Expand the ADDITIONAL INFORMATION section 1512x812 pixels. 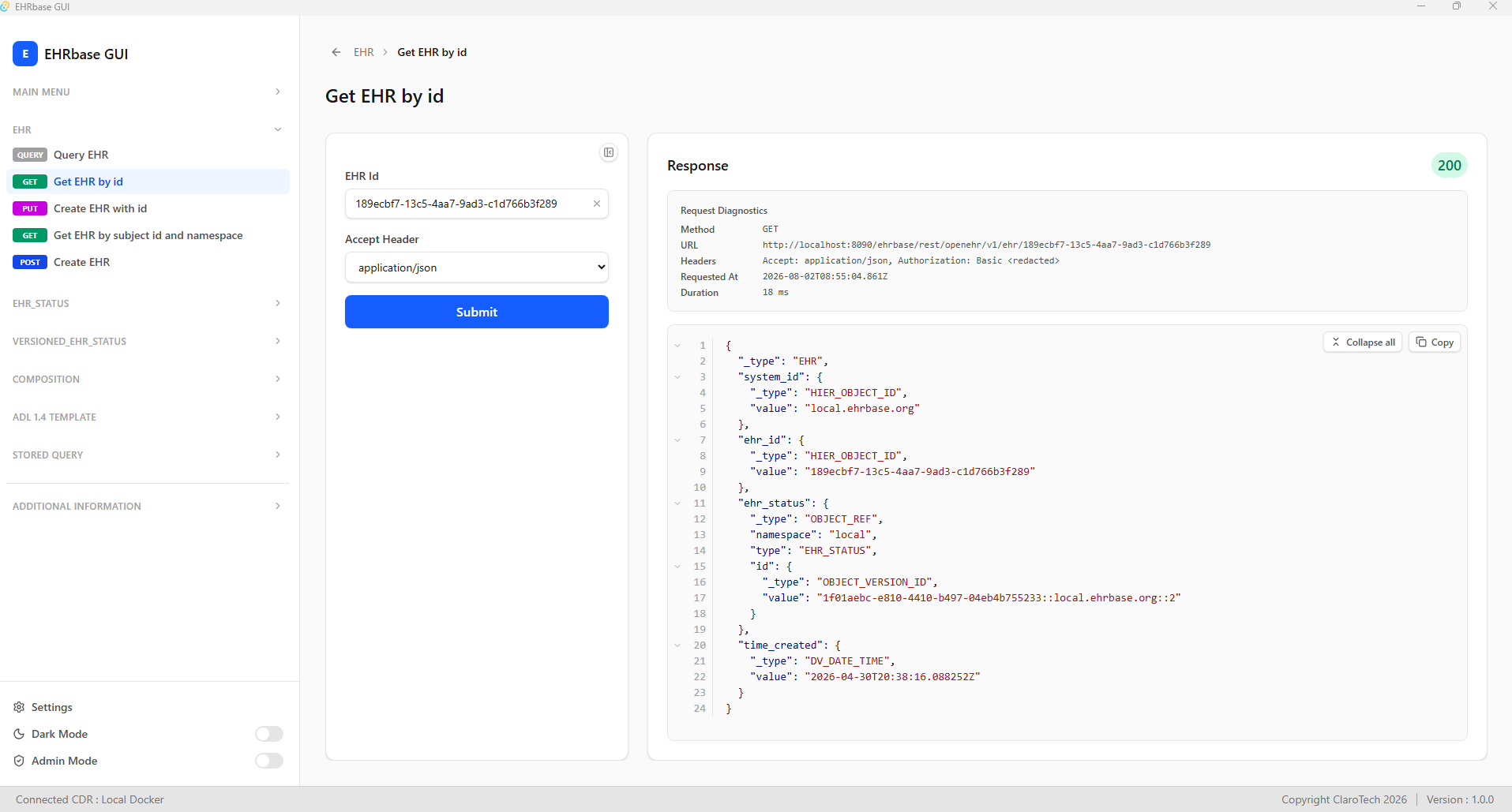148,506
